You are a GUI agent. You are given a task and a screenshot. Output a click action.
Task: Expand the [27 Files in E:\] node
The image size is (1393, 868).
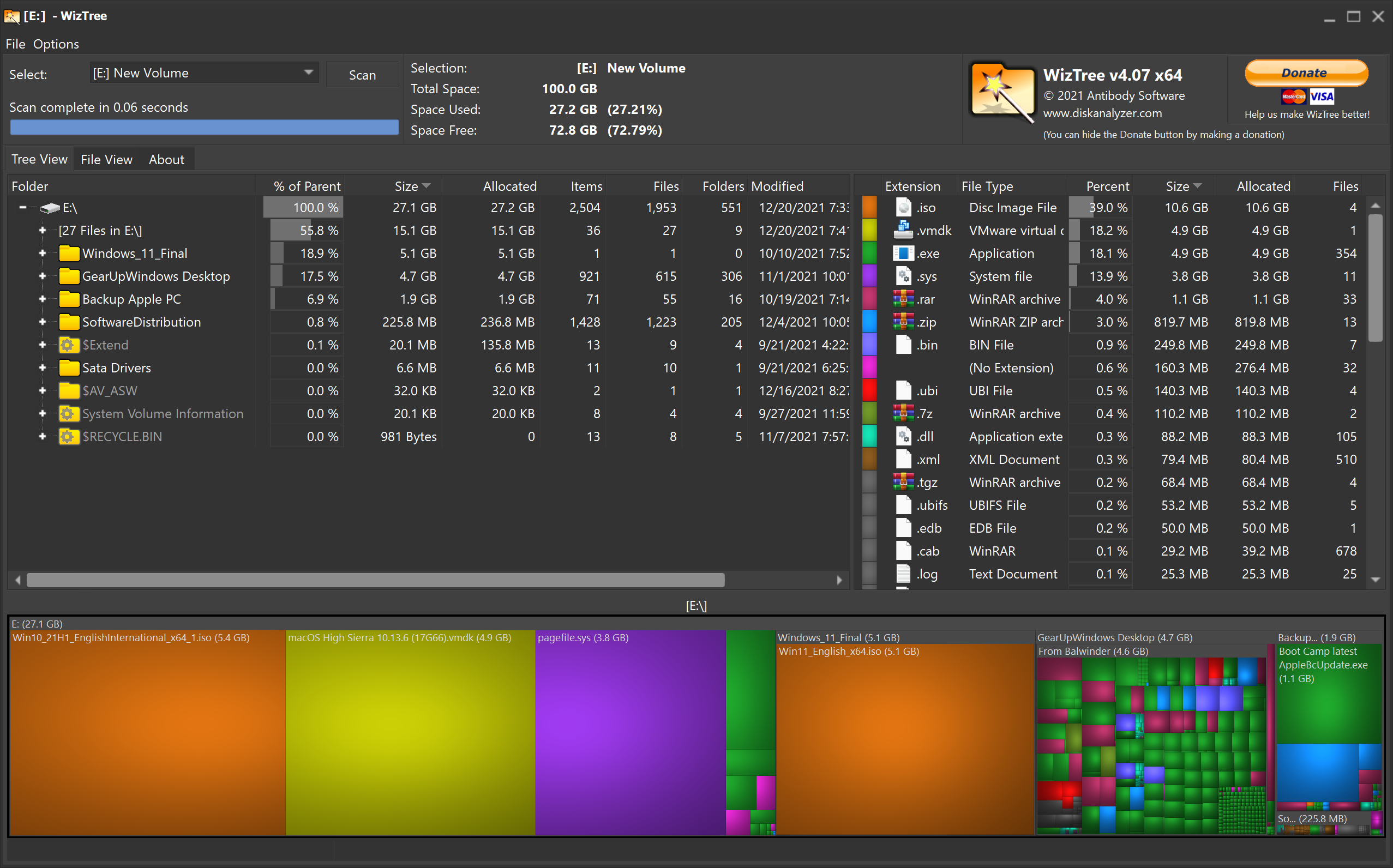click(42, 230)
